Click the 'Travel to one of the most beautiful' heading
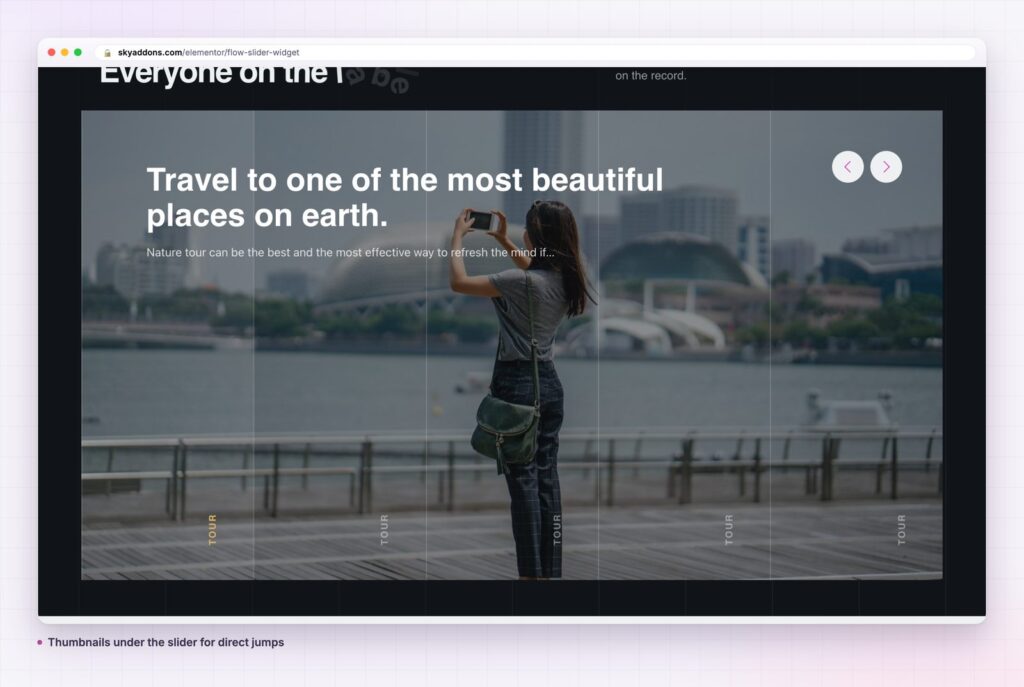The image size is (1024, 687). pyautogui.click(x=405, y=197)
